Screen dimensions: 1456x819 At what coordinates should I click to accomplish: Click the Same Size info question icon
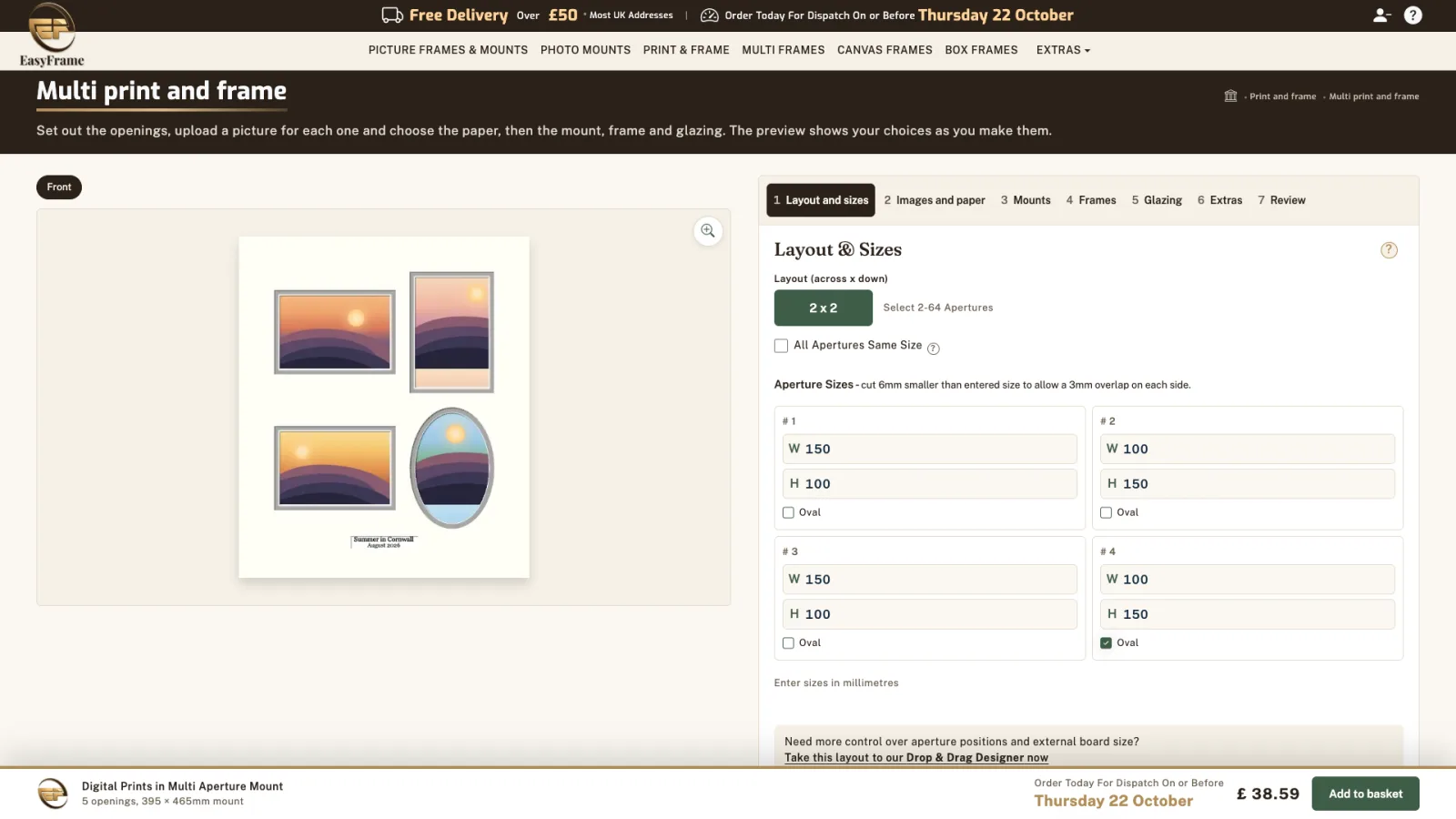point(933,348)
